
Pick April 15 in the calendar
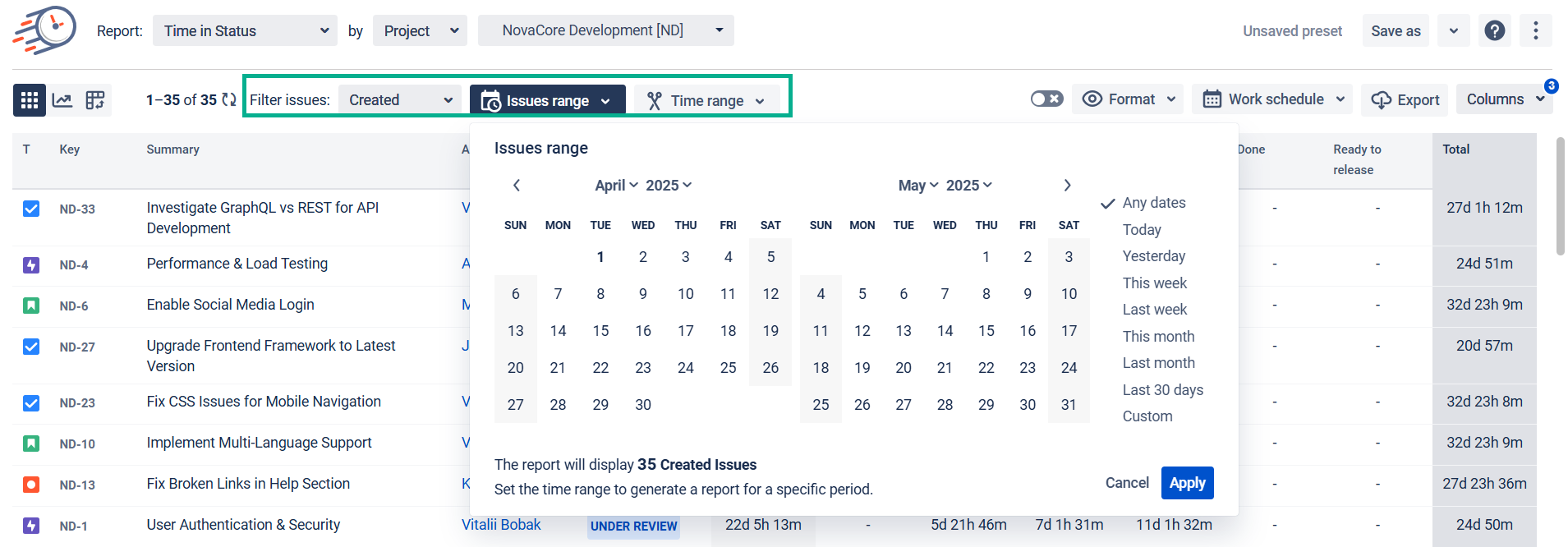click(x=600, y=331)
